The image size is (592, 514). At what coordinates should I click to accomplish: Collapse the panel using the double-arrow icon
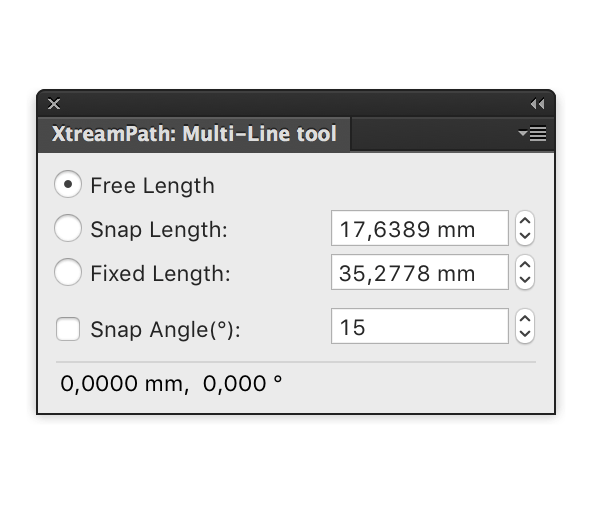pos(537,103)
